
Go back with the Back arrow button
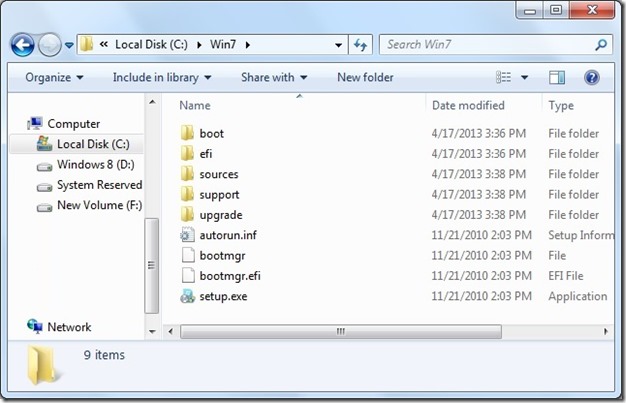[22, 45]
